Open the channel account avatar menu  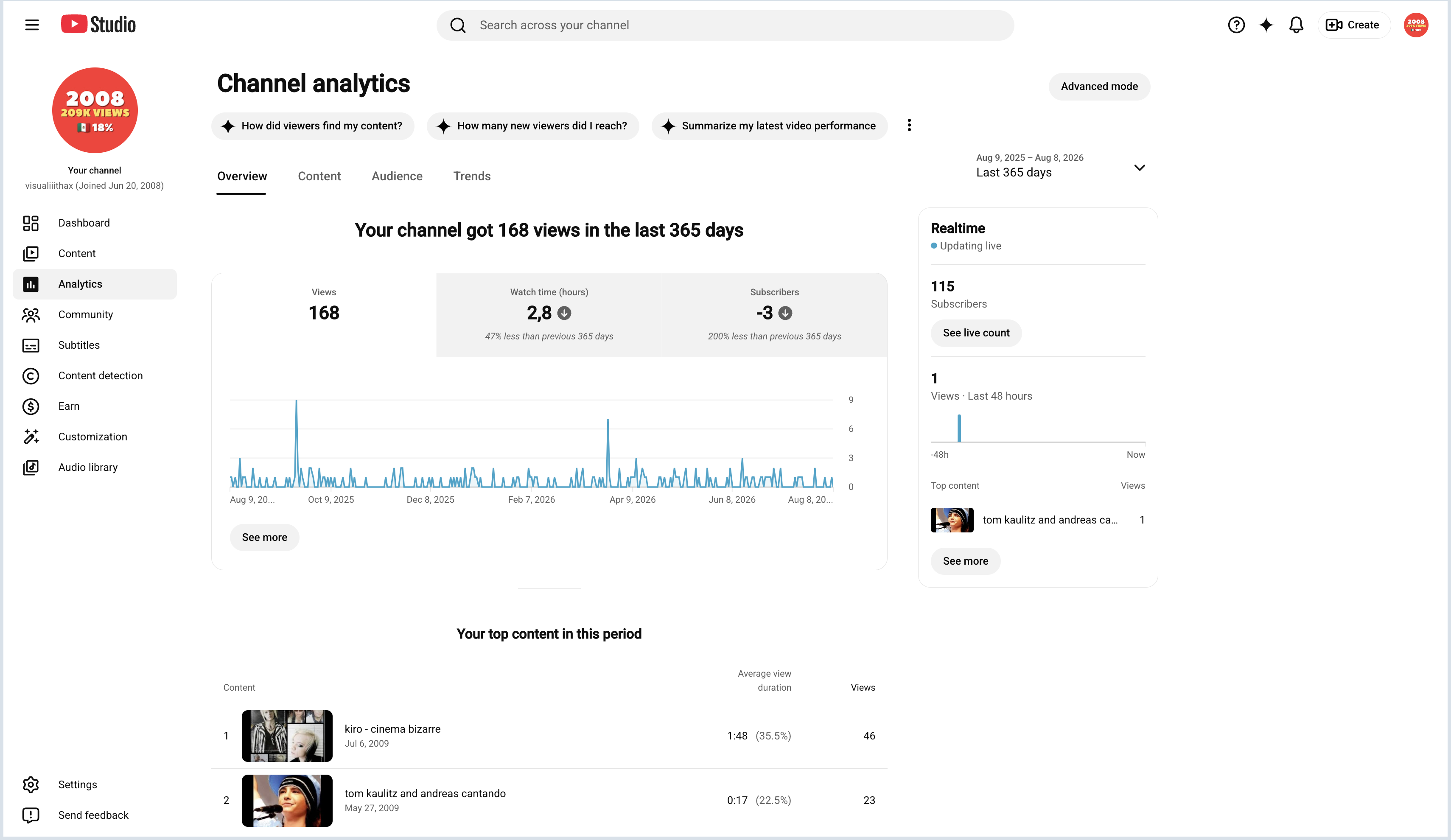(1415, 25)
